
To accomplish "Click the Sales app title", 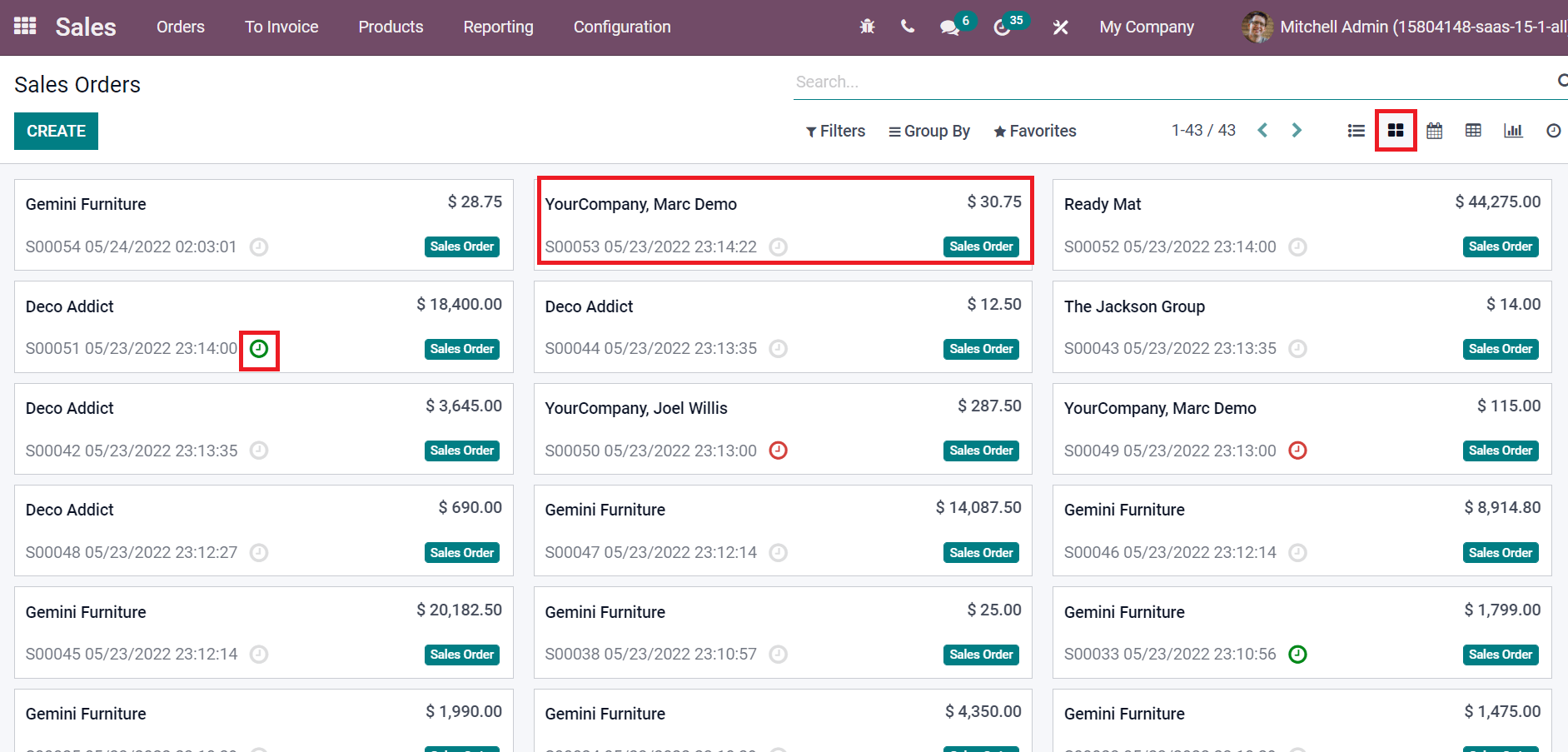I will [x=86, y=27].
